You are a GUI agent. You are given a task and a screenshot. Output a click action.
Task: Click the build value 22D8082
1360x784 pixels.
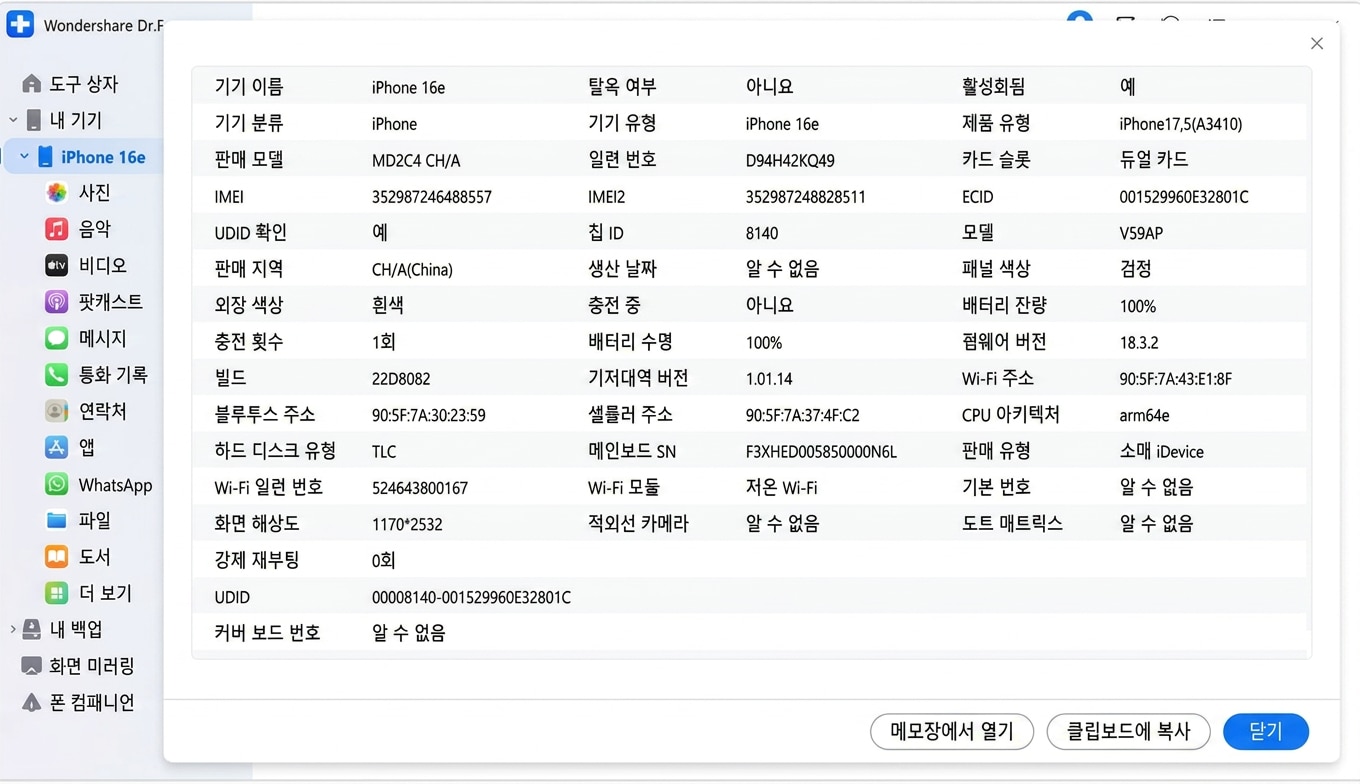click(x=401, y=379)
